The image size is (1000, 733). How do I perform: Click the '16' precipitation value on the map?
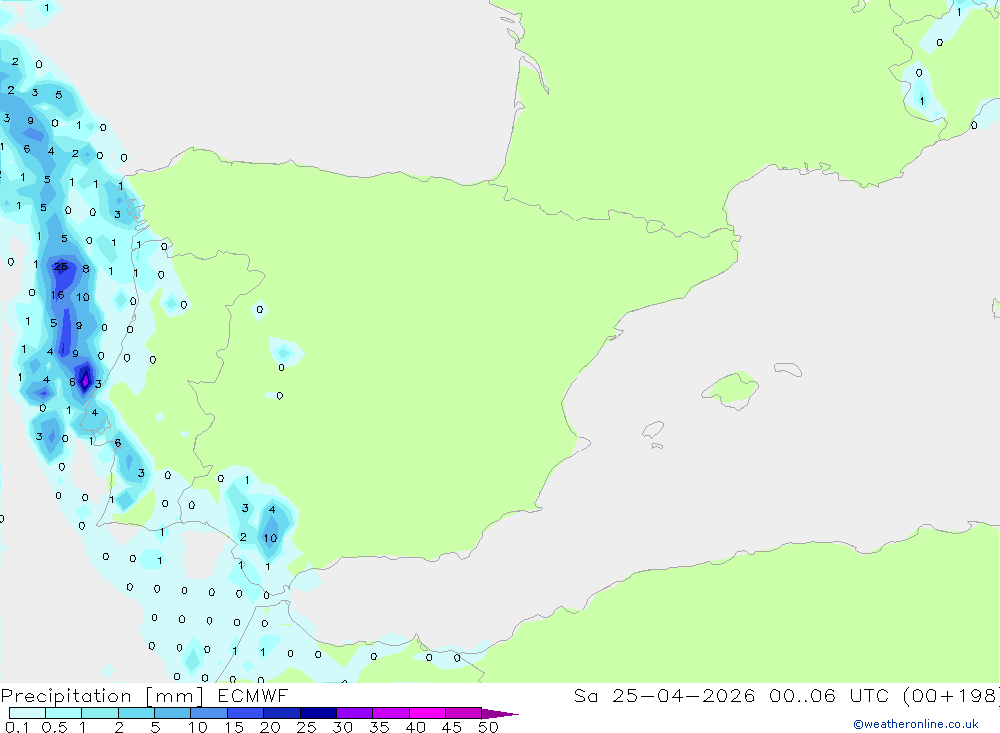coord(57,295)
